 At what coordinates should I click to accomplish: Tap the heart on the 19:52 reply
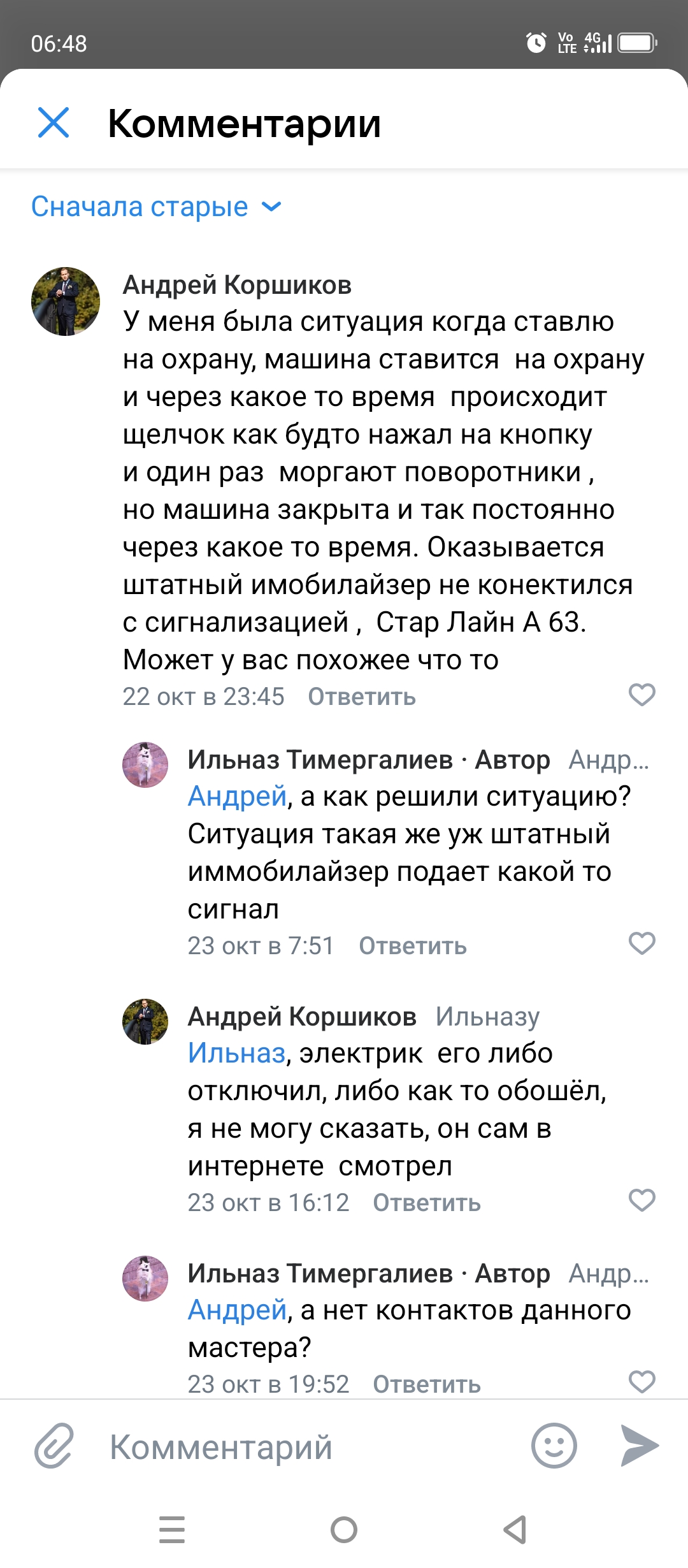coord(641,1382)
